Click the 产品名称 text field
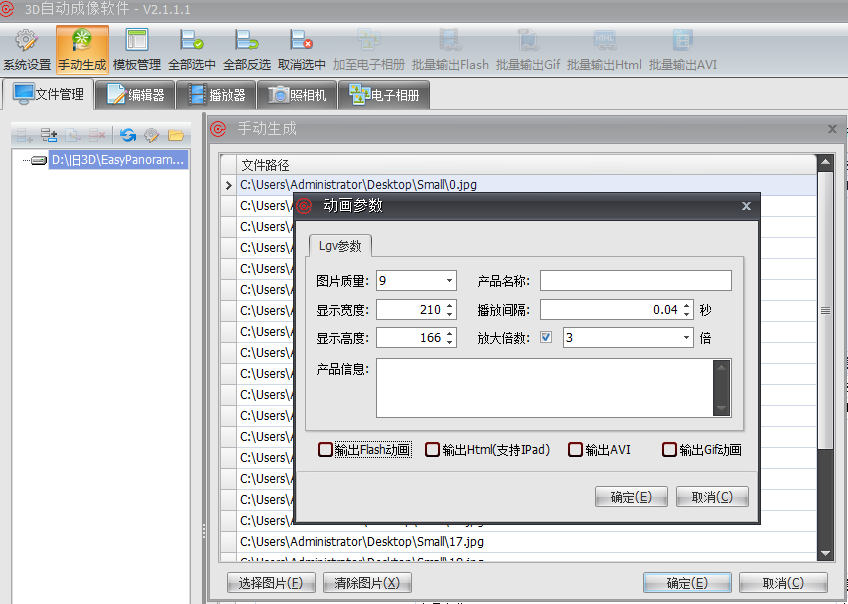 coord(635,281)
